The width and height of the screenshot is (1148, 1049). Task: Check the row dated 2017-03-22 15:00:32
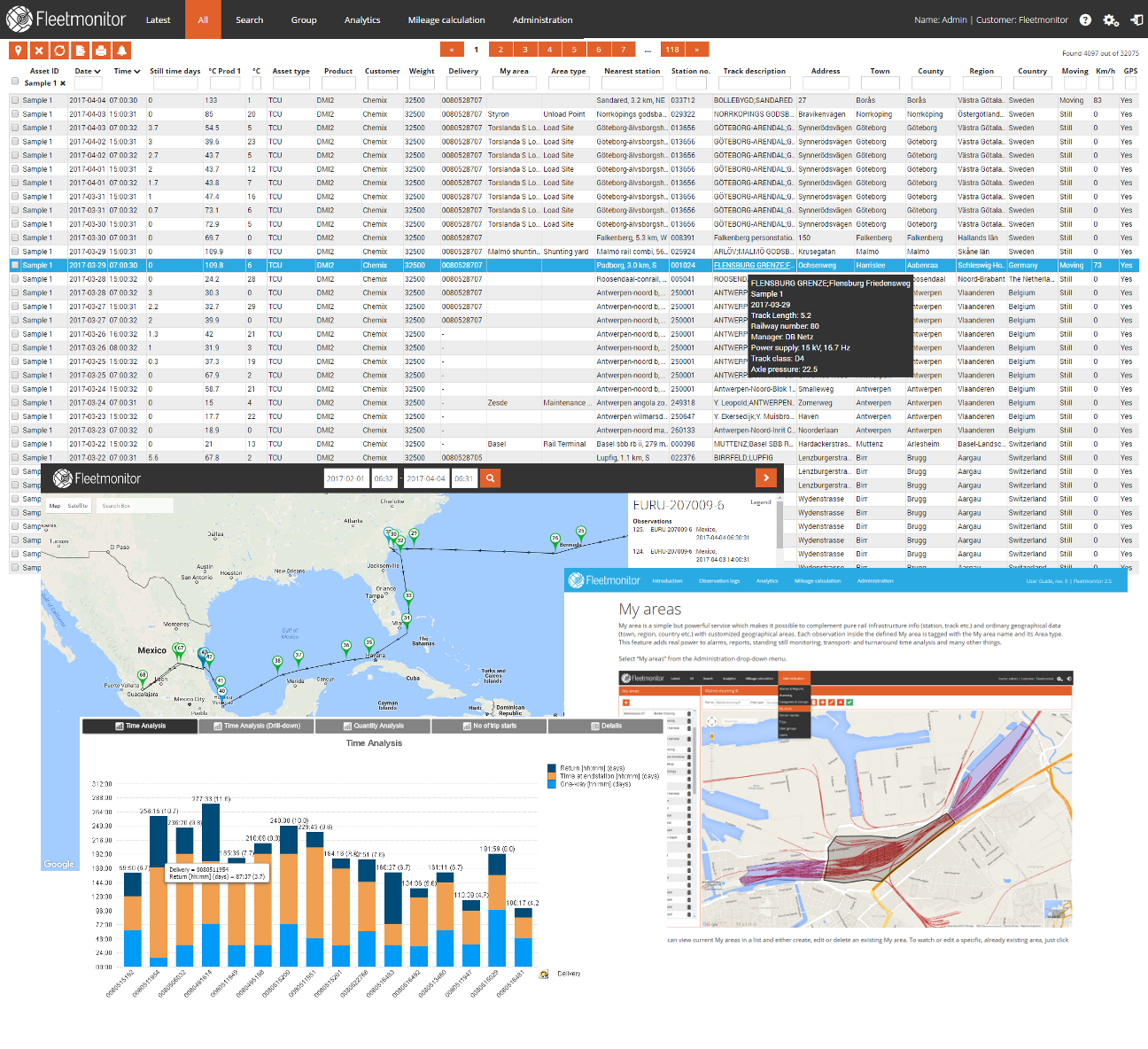coord(15,444)
